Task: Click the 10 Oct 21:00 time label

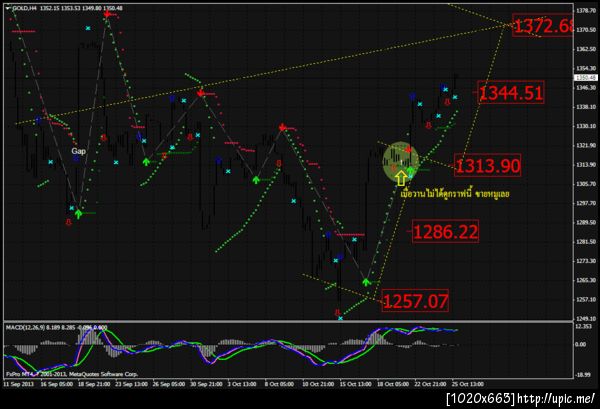Action: [x=318, y=384]
